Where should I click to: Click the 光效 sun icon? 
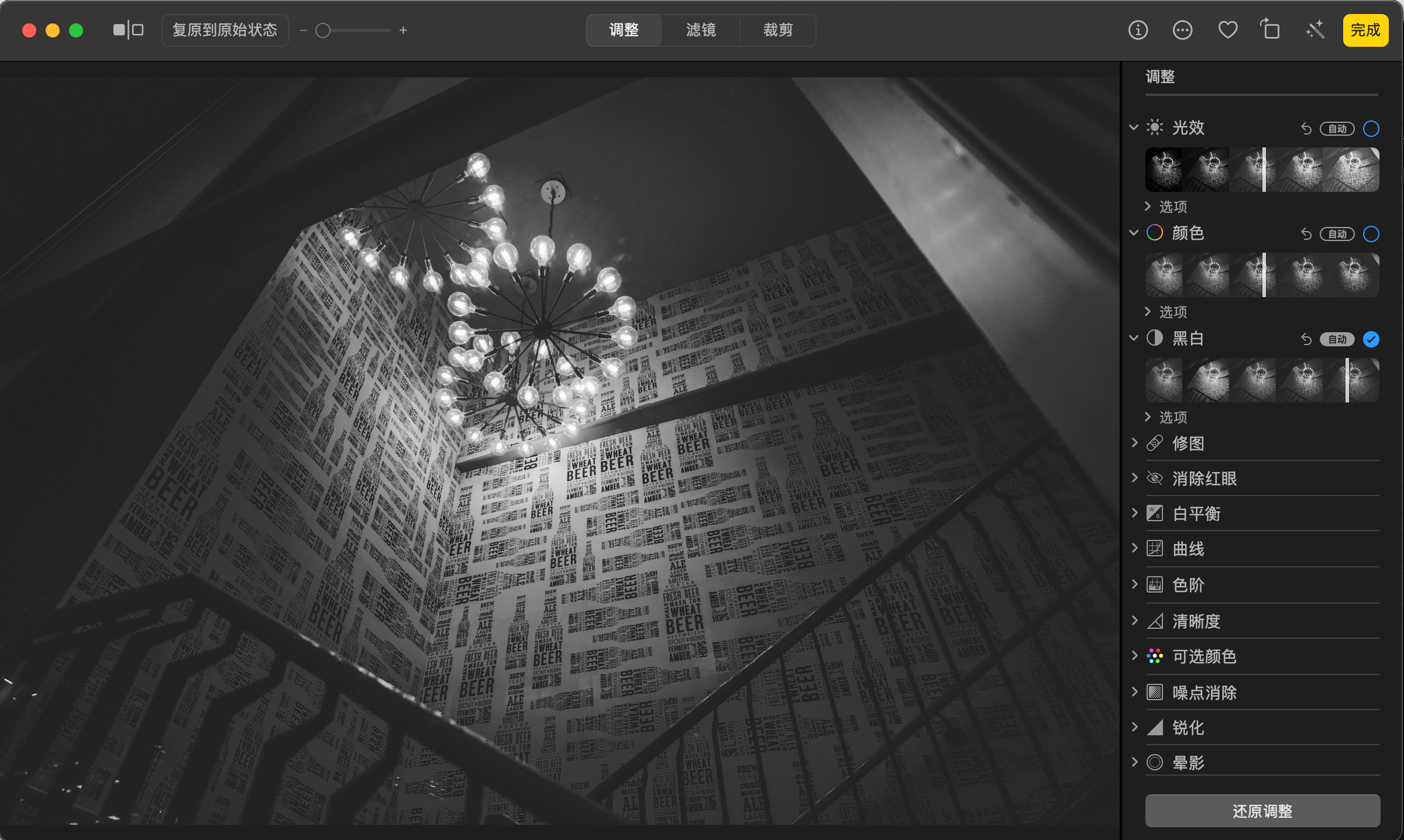[x=1154, y=128]
